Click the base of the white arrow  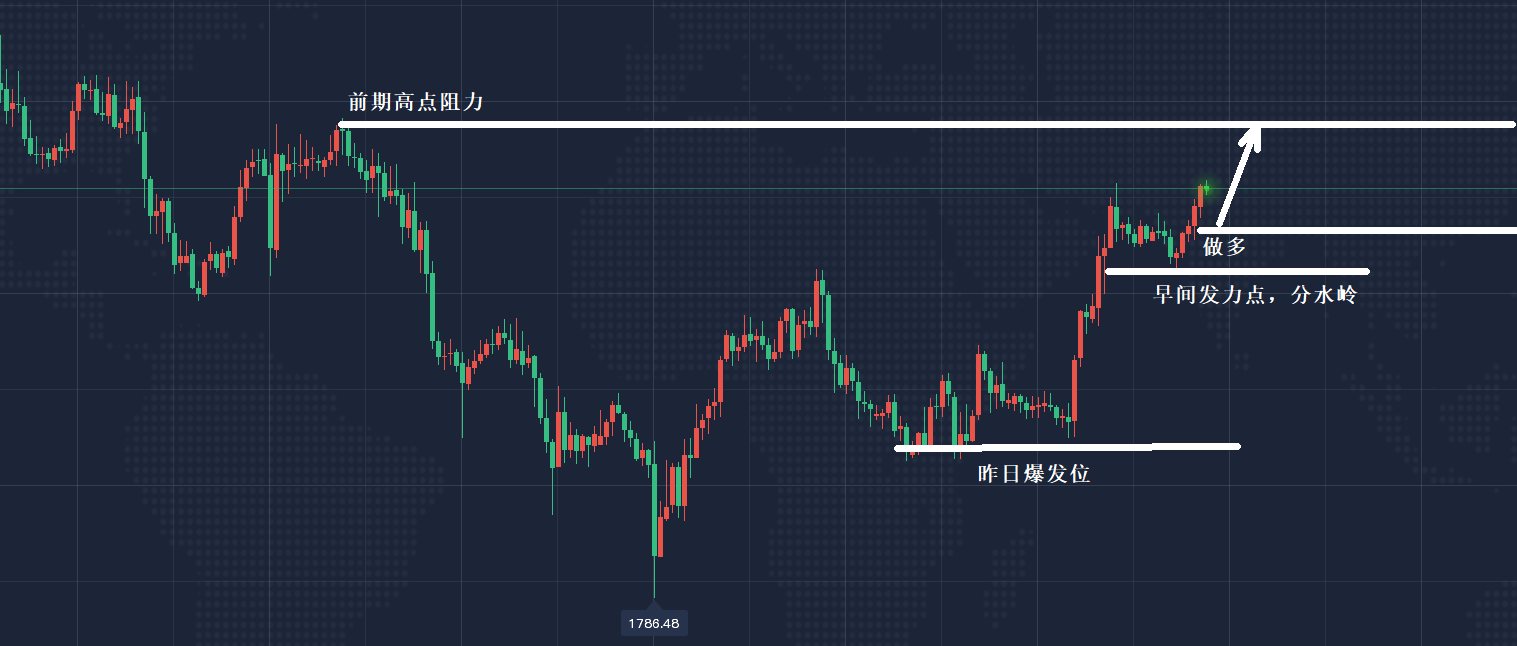tap(1219, 222)
